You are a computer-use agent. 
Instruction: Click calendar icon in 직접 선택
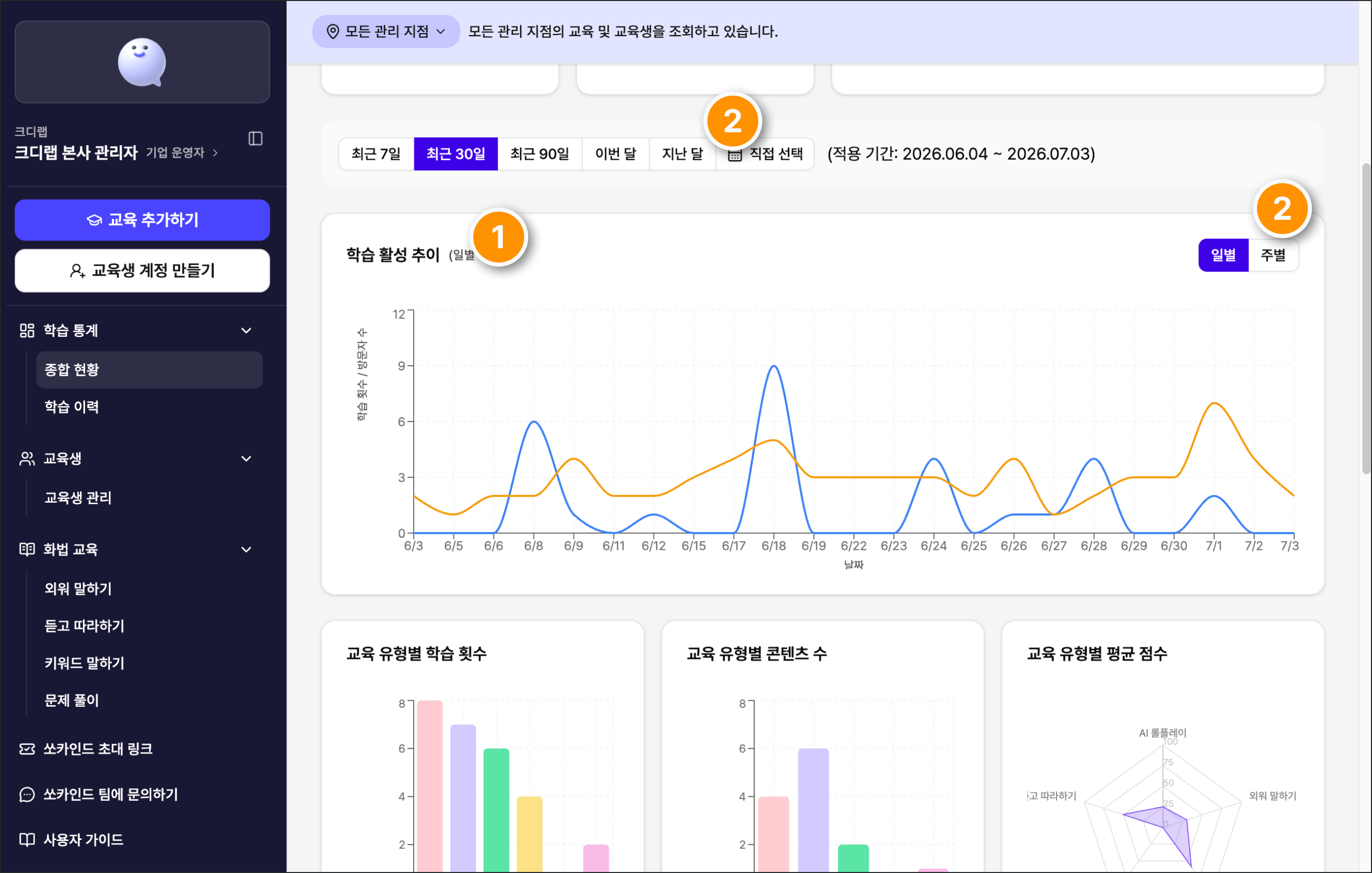pos(735,154)
